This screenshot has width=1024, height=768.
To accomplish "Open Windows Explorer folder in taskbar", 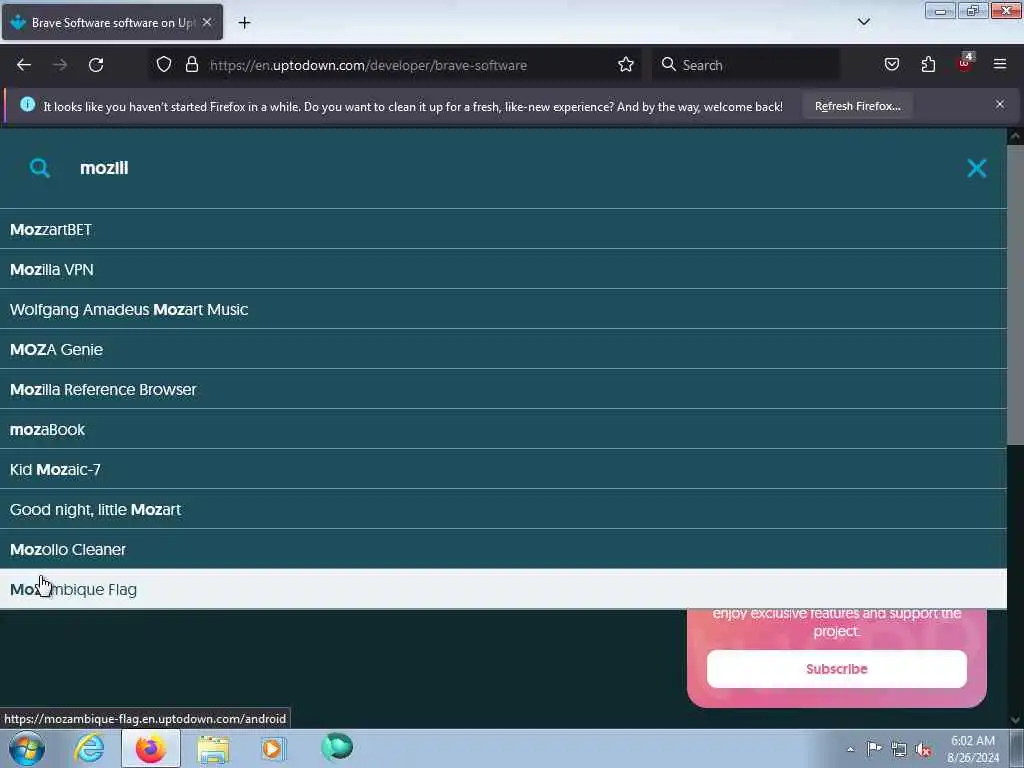I will 213,749.
